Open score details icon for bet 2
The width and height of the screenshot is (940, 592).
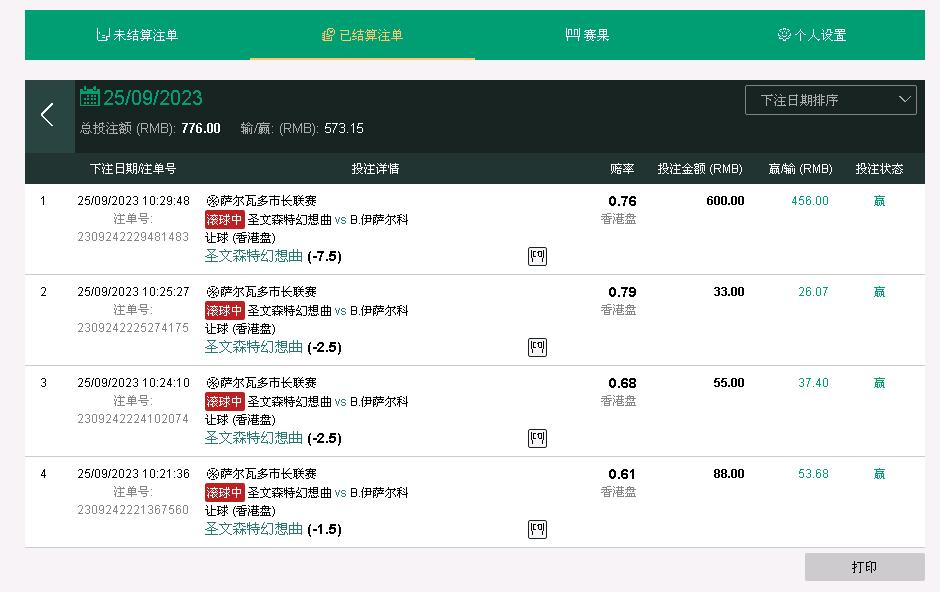pyautogui.click(x=537, y=348)
